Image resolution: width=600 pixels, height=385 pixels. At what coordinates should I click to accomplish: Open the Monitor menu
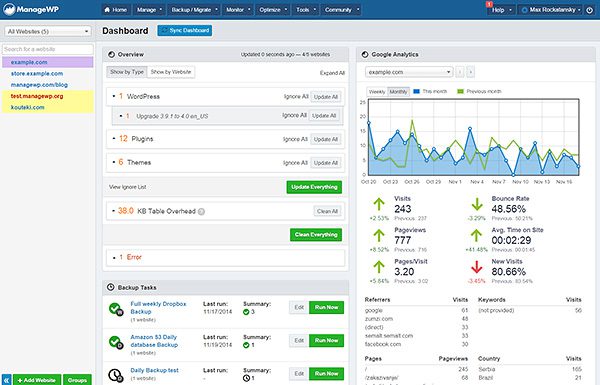pyautogui.click(x=238, y=10)
